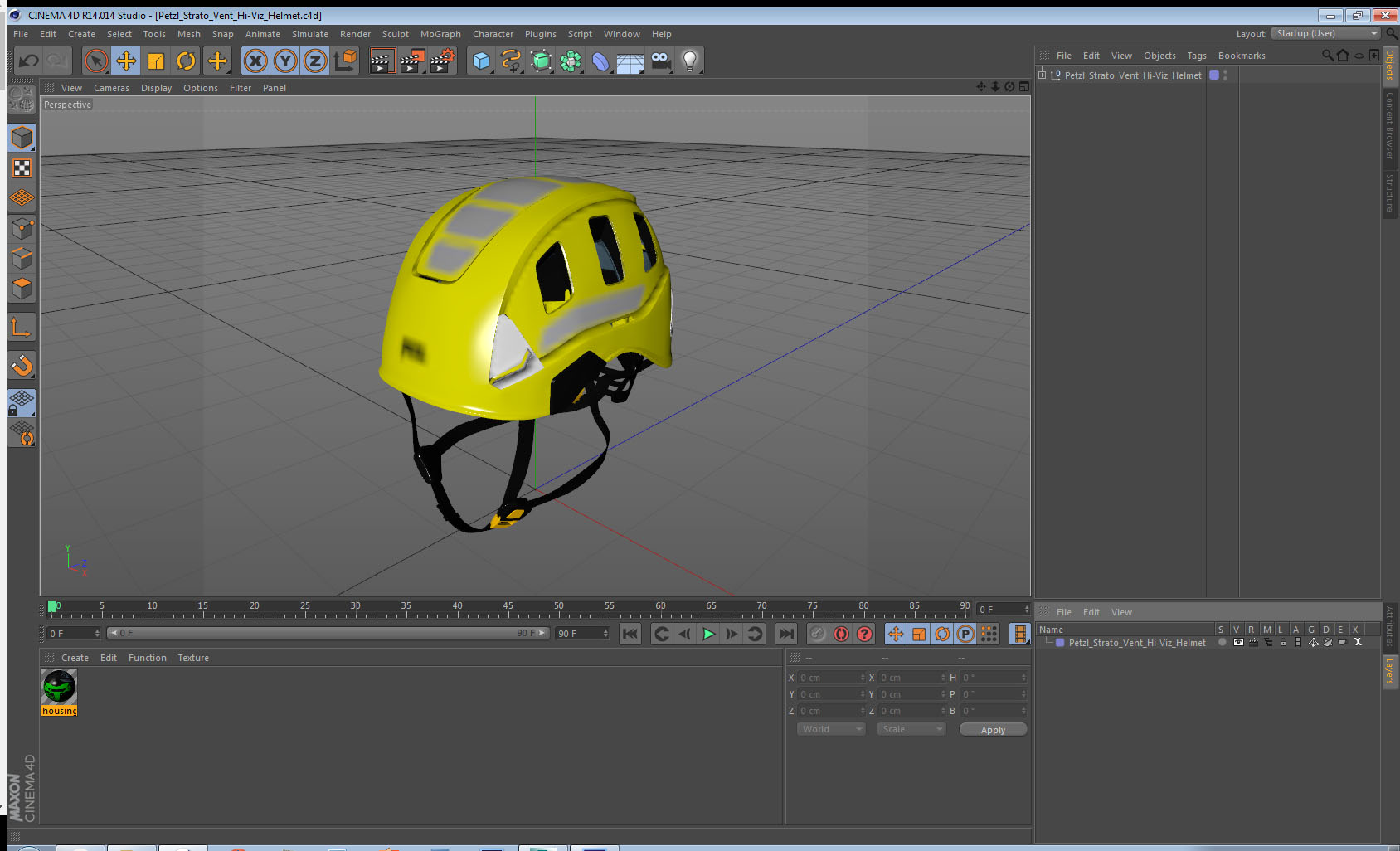Open the spline pen tools icon

pos(511,61)
